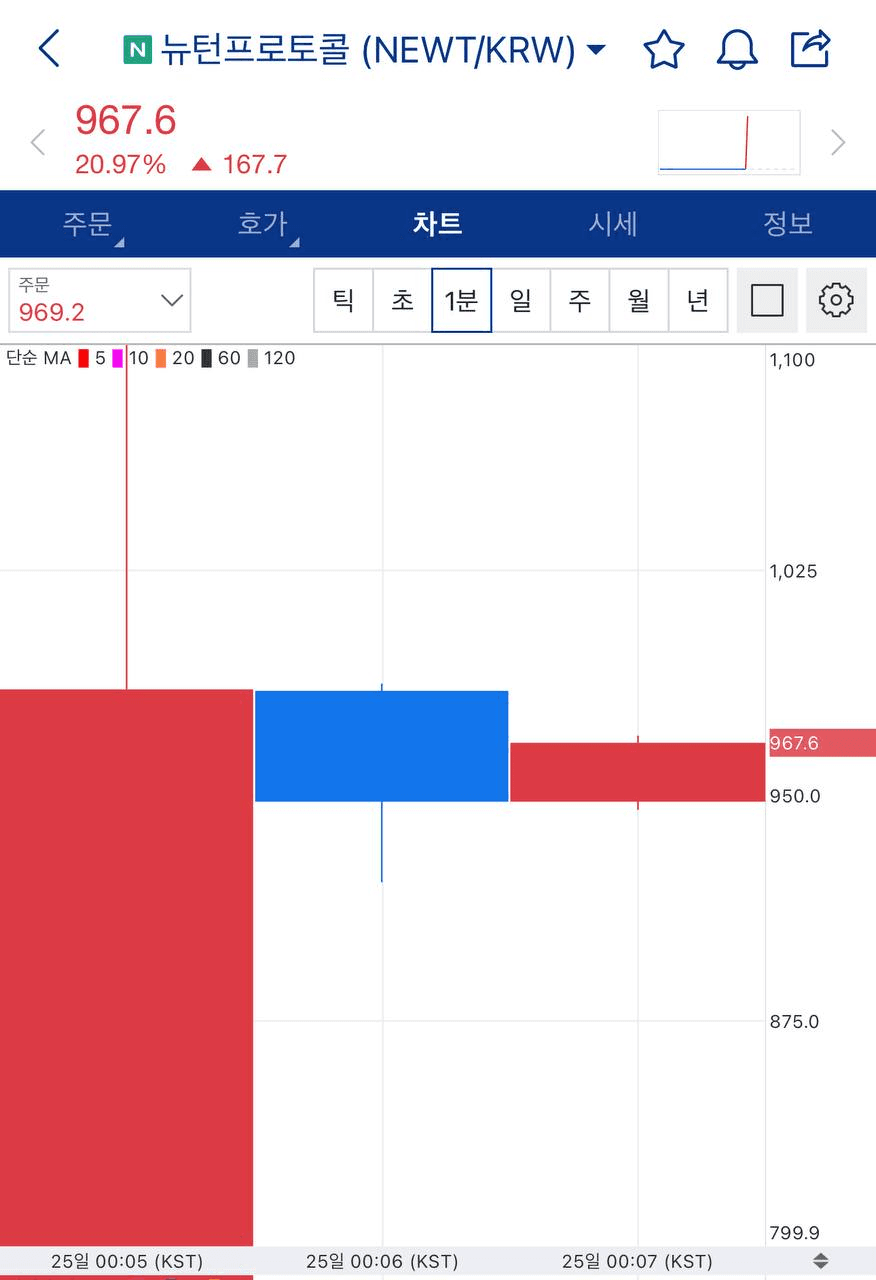Select the 월 chart interval
This screenshot has height=1280, width=876.
[x=639, y=300]
